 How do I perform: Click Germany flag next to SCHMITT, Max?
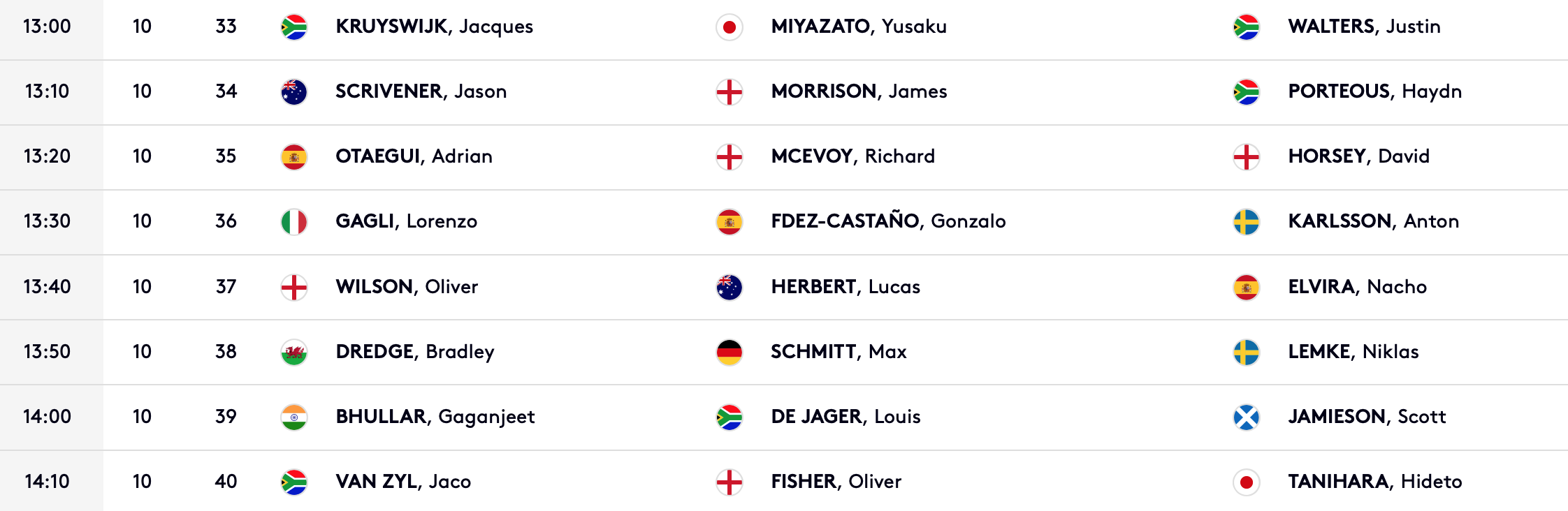click(x=729, y=353)
